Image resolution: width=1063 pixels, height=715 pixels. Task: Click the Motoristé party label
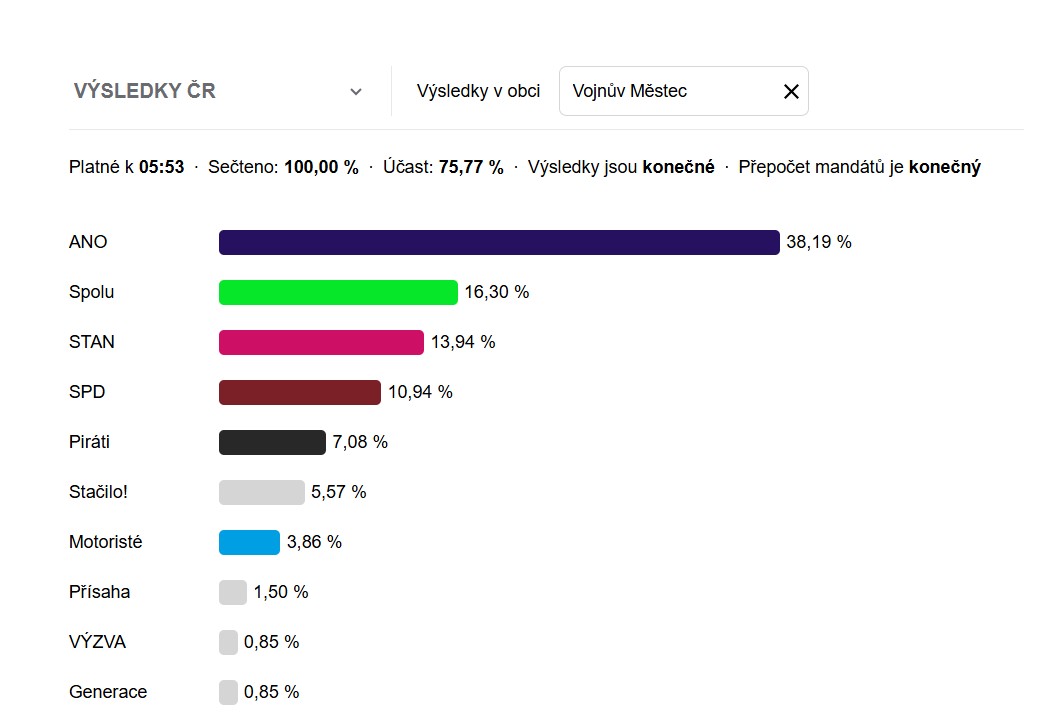pos(106,542)
